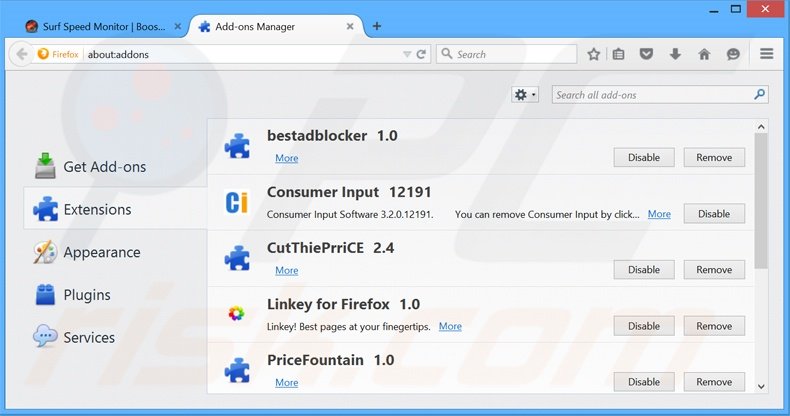Open the hamburger menu
This screenshot has height=416, width=790.
pyautogui.click(x=767, y=54)
